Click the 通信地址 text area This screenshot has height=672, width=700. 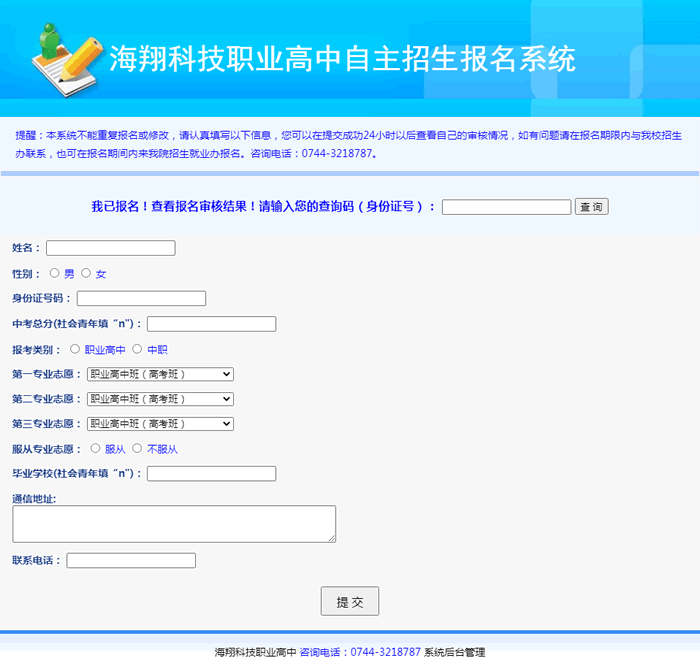click(174, 524)
